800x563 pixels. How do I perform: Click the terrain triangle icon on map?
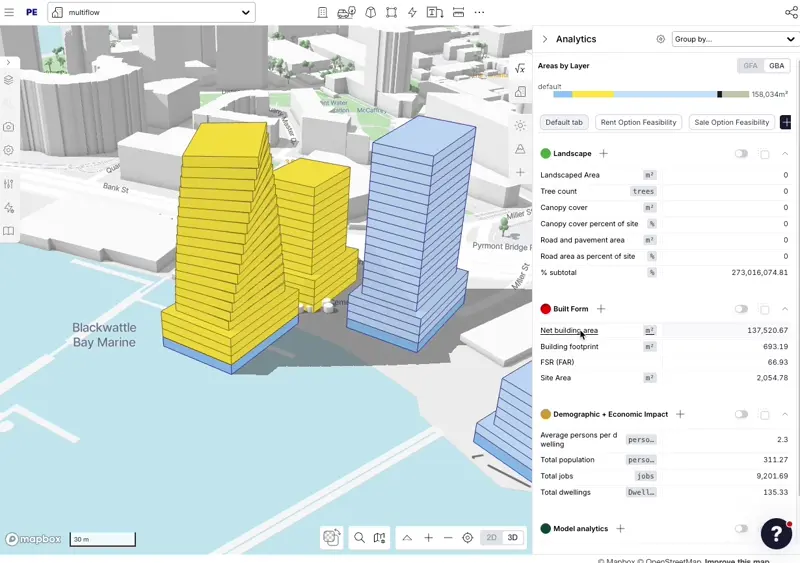[520, 149]
